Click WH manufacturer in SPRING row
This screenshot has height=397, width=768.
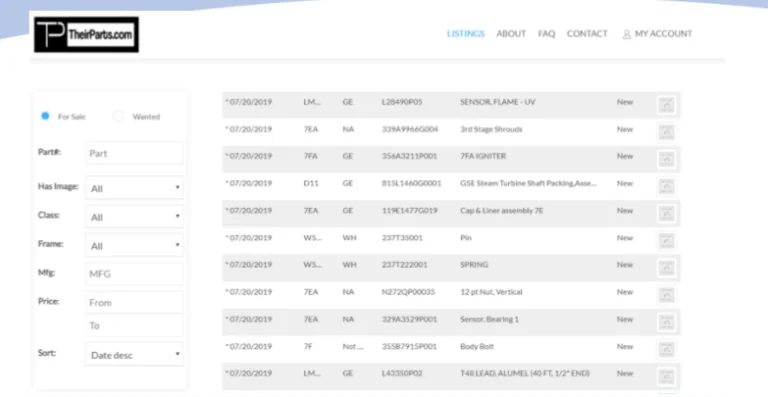point(349,264)
